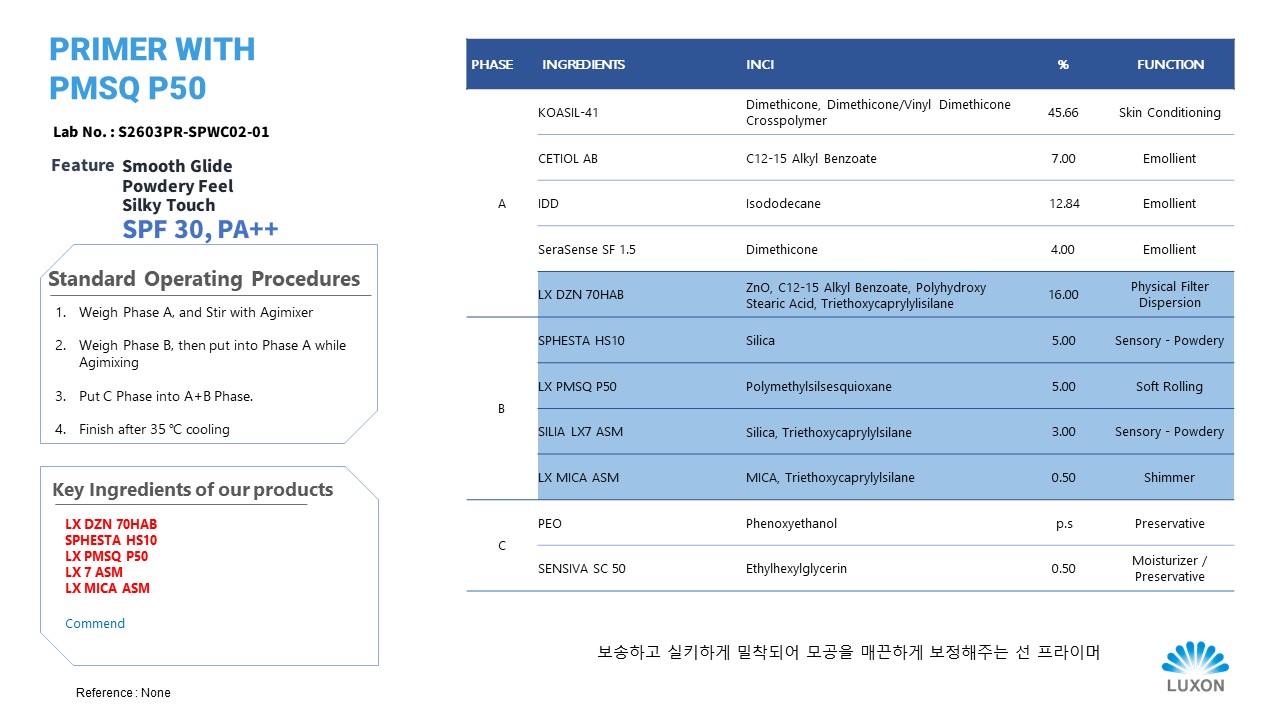The width and height of the screenshot is (1280, 720).
Task: Click the FUNCTION column header
Action: click(x=1170, y=64)
